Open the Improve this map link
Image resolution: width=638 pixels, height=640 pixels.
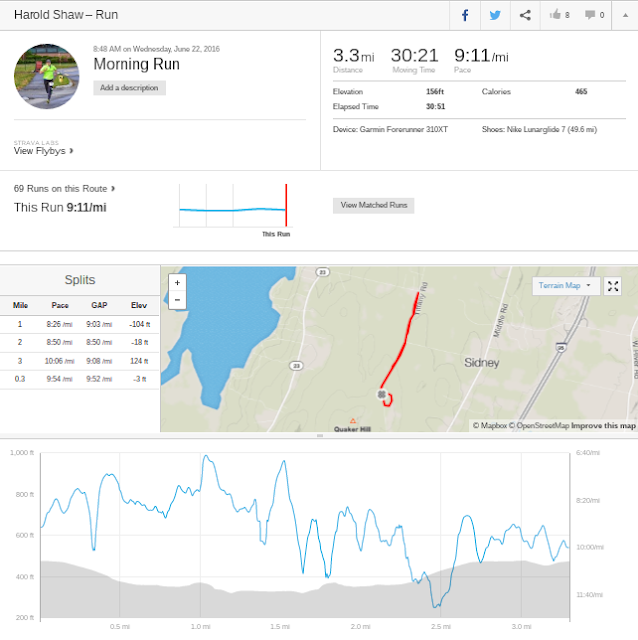603,426
